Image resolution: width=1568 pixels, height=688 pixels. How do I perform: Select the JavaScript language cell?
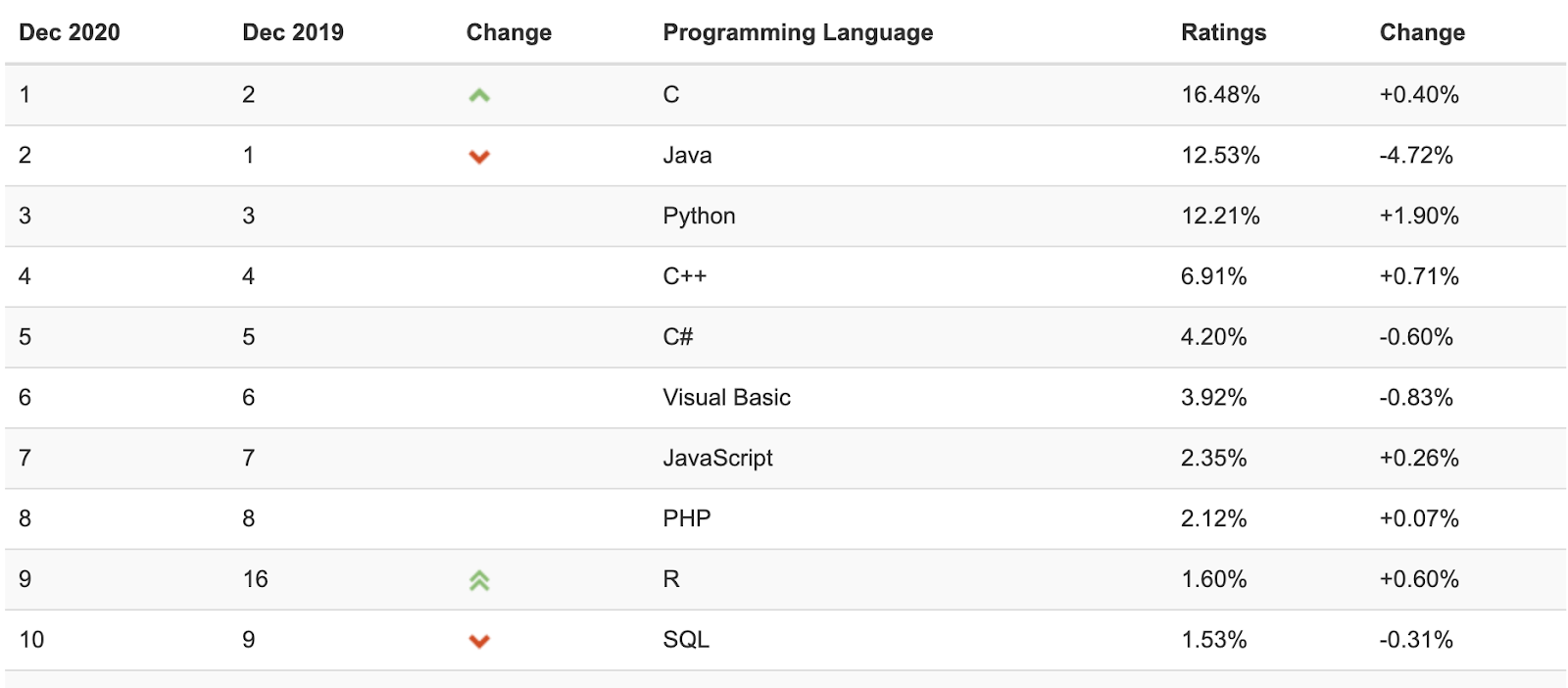click(x=717, y=458)
